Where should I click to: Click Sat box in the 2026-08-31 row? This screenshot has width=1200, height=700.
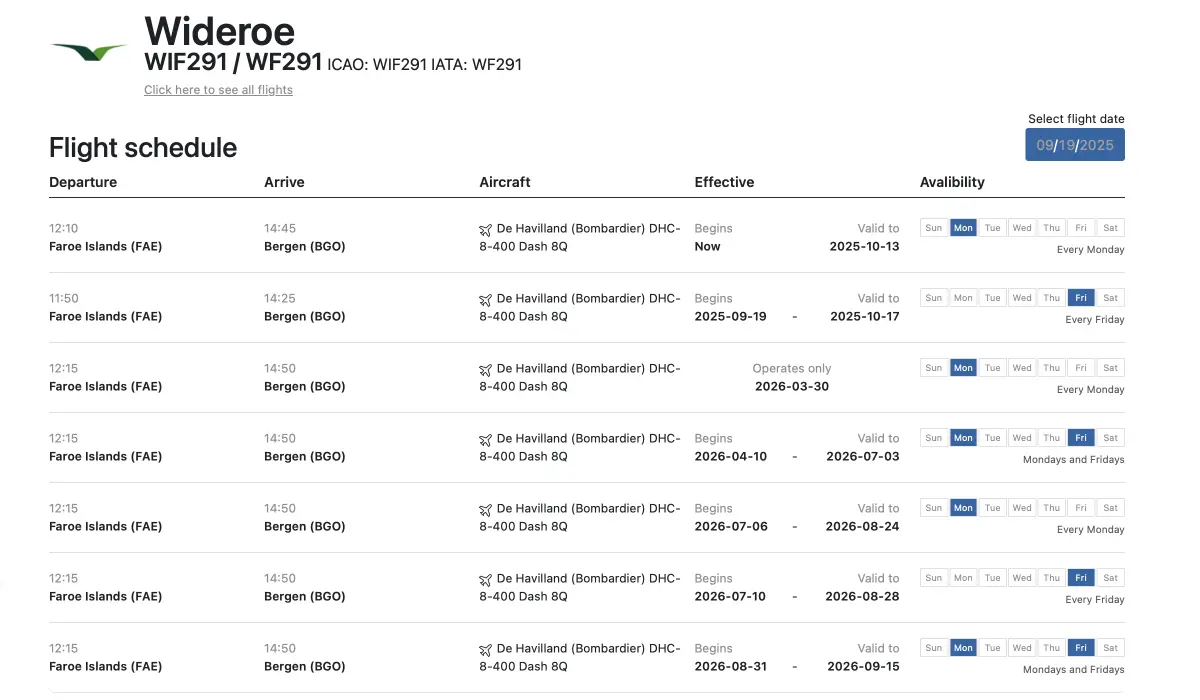point(1110,648)
